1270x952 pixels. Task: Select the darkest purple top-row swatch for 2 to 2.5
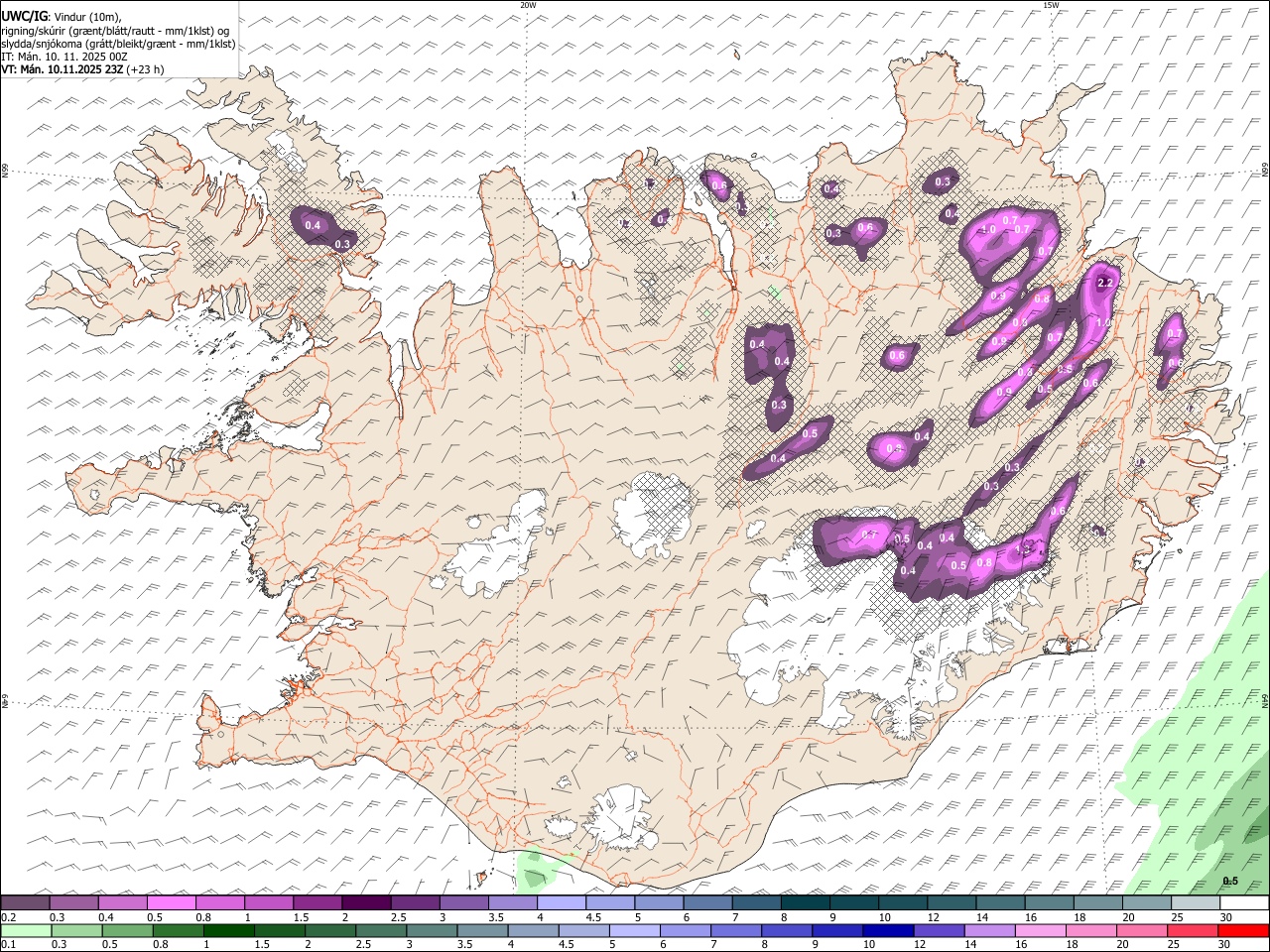pyautogui.click(x=366, y=902)
